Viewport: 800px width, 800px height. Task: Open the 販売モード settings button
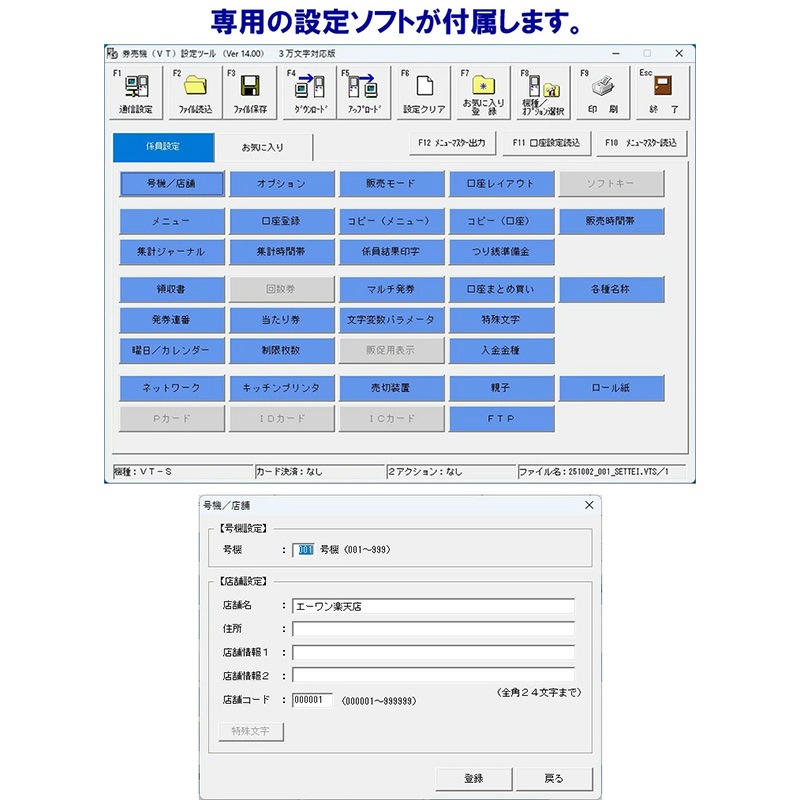pos(393,182)
